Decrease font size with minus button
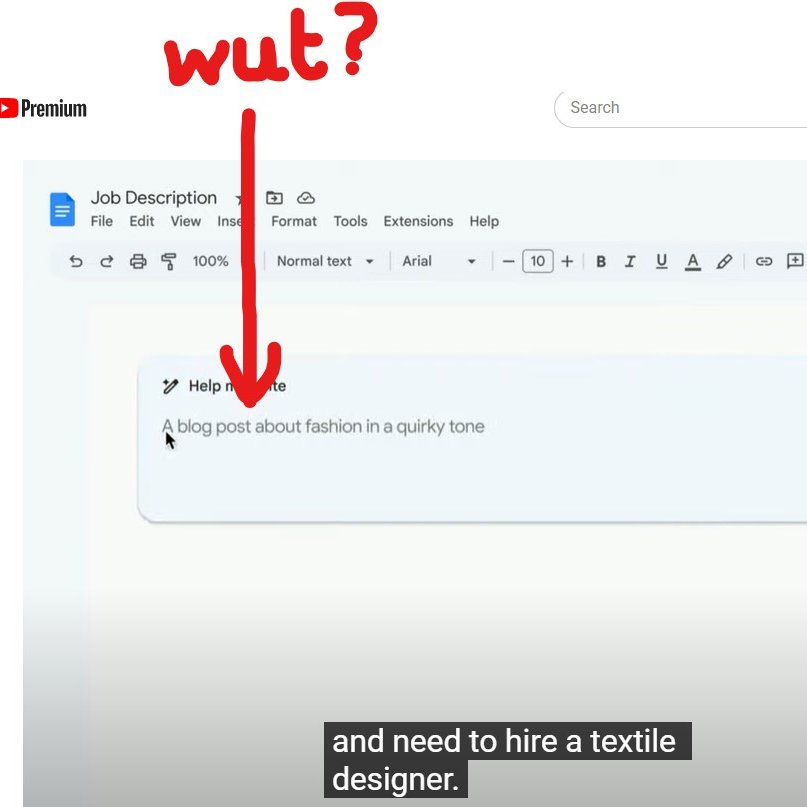 tap(508, 261)
